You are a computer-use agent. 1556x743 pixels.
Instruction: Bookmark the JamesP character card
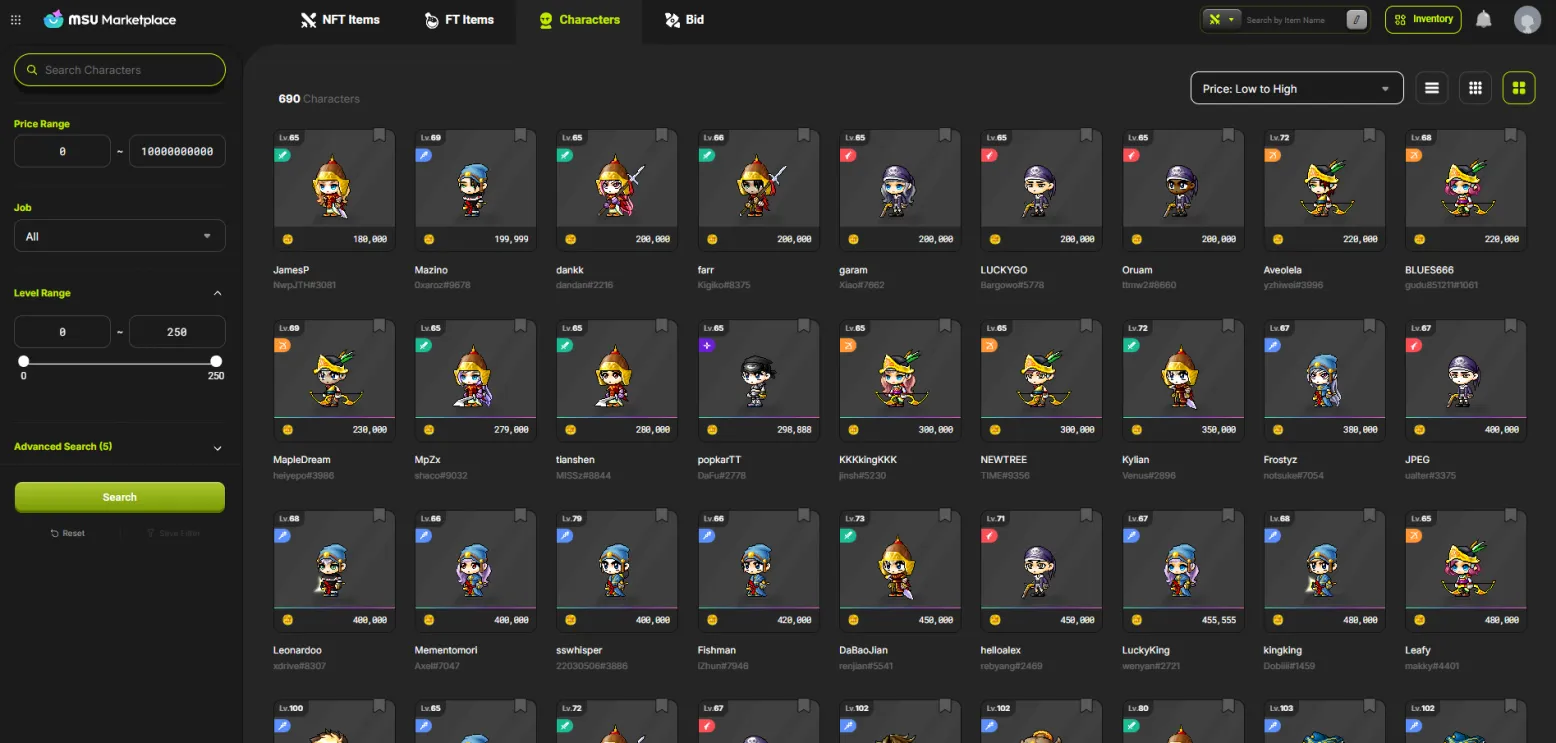380,135
